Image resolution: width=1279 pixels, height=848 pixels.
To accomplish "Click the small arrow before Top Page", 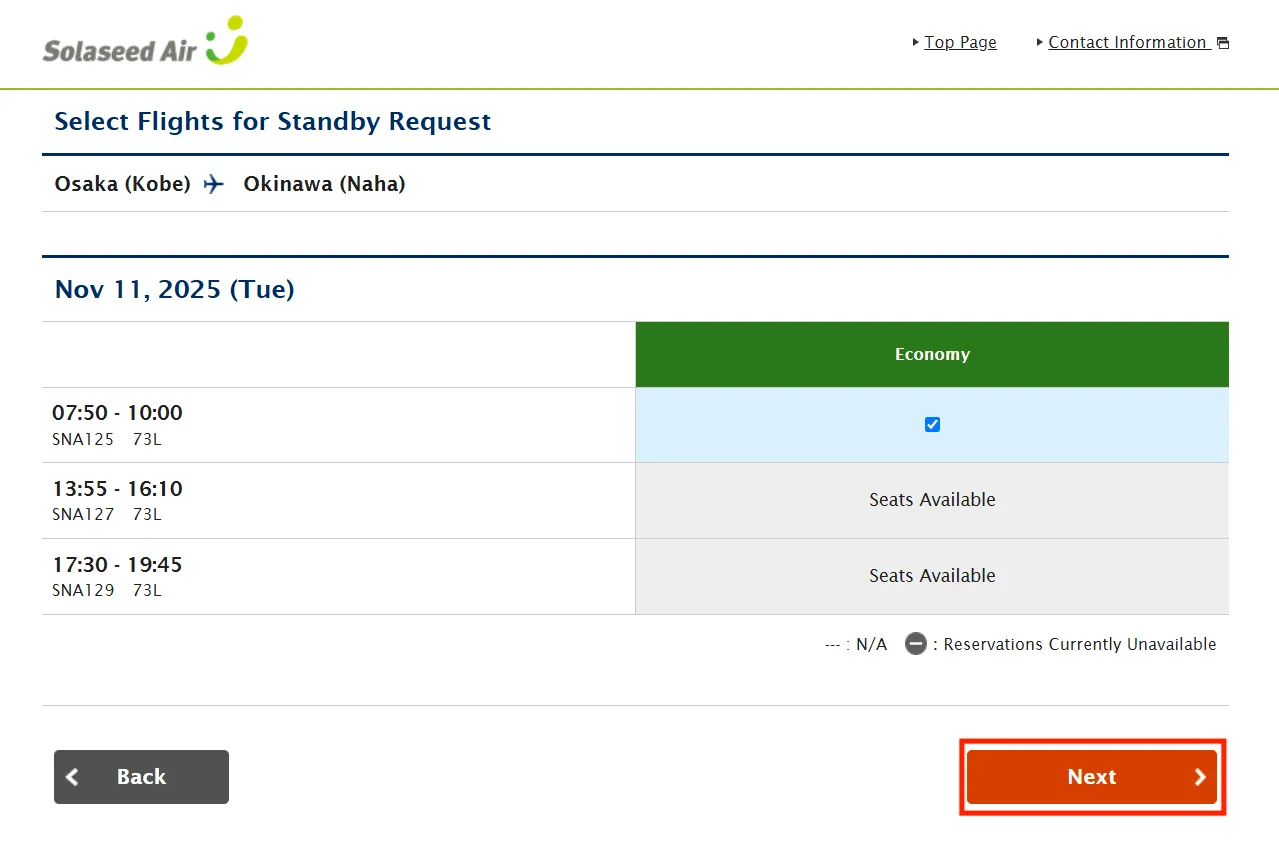I will click(x=915, y=43).
